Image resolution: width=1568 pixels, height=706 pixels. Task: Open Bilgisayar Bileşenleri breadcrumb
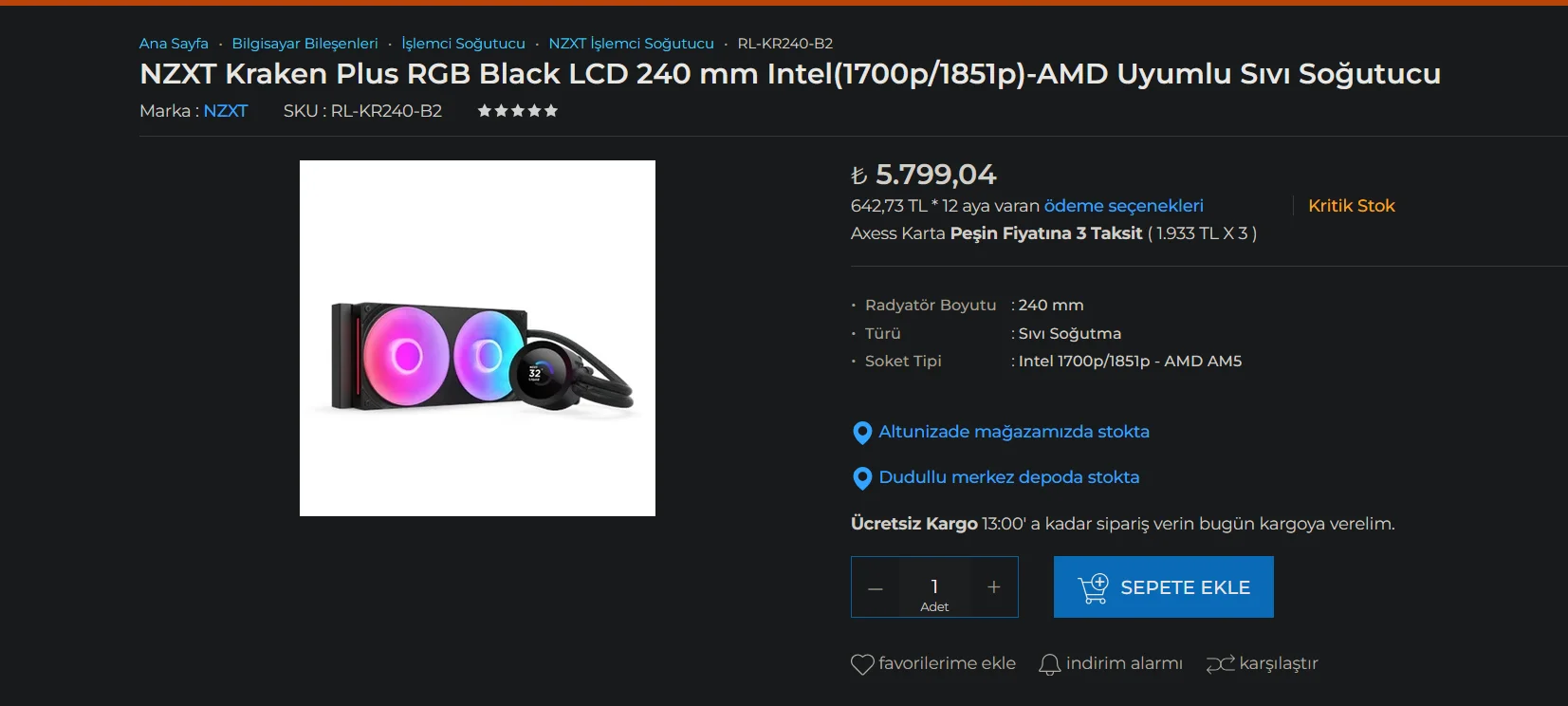[x=304, y=44]
